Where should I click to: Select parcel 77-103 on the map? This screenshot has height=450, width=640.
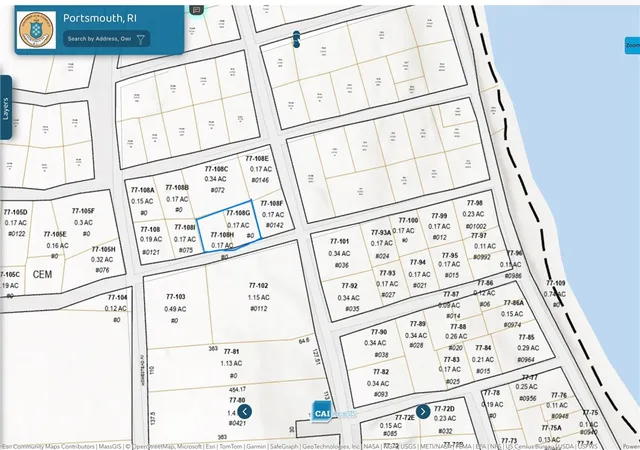click(x=176, y=308)
